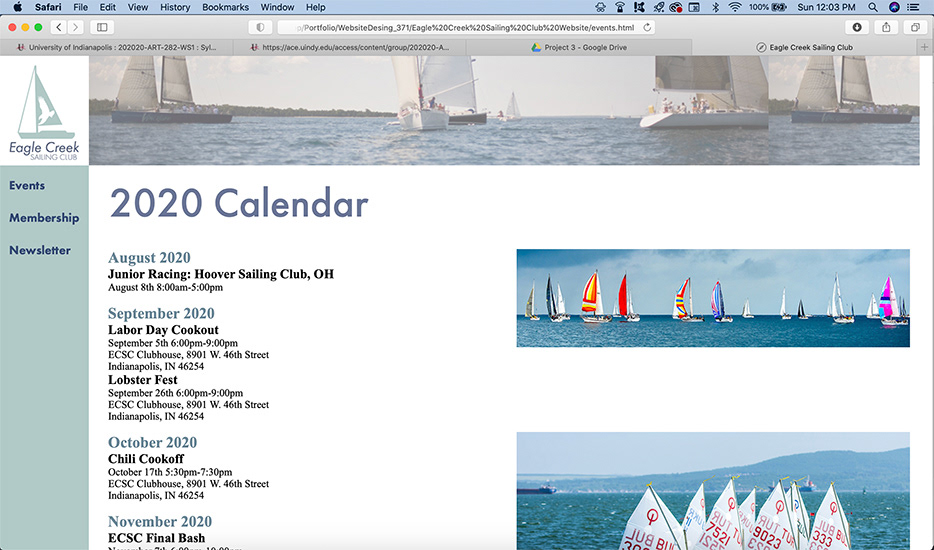Open the Bluetooth status menu
The image size is (934, 550).
[716, 7]
